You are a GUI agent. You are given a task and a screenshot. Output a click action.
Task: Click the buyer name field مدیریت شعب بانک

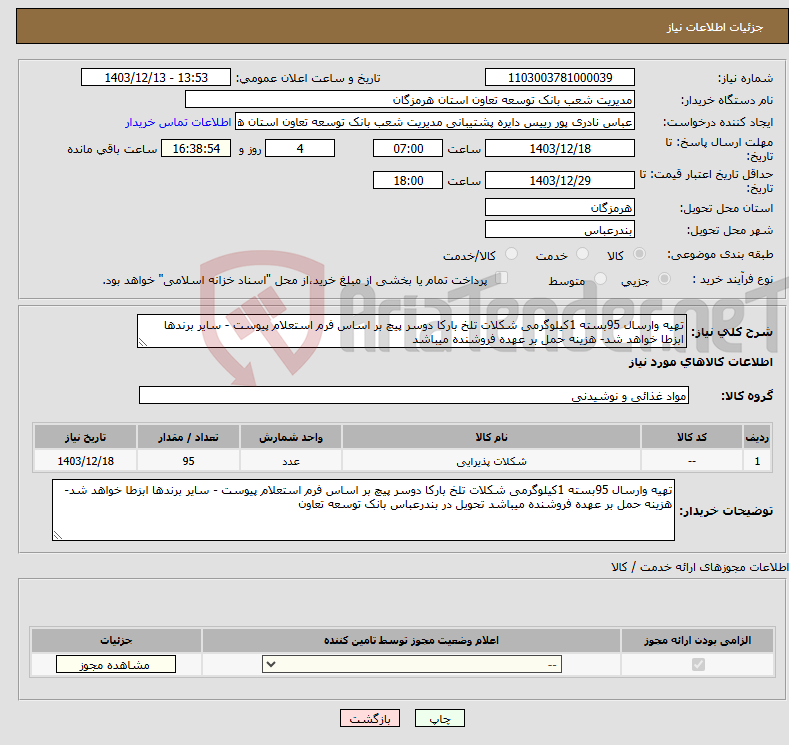click(410, 100)
